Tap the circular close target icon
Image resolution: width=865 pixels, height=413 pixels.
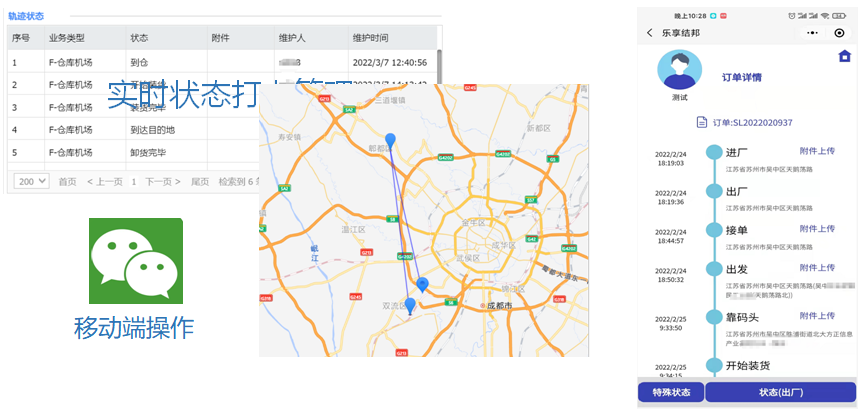coord(839,33)
